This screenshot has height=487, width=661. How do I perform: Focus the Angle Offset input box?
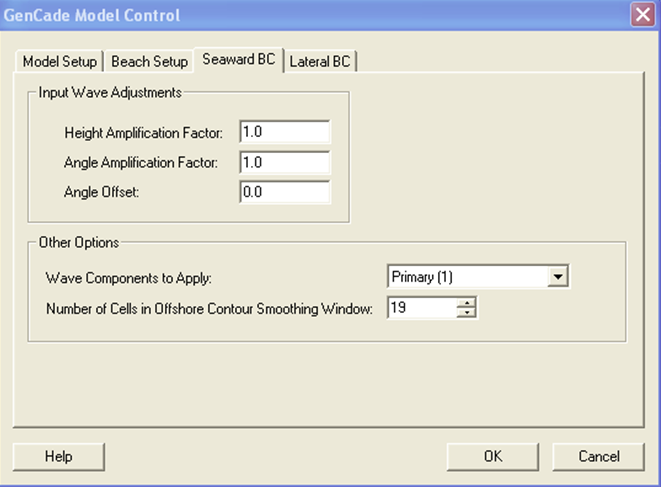285,192
